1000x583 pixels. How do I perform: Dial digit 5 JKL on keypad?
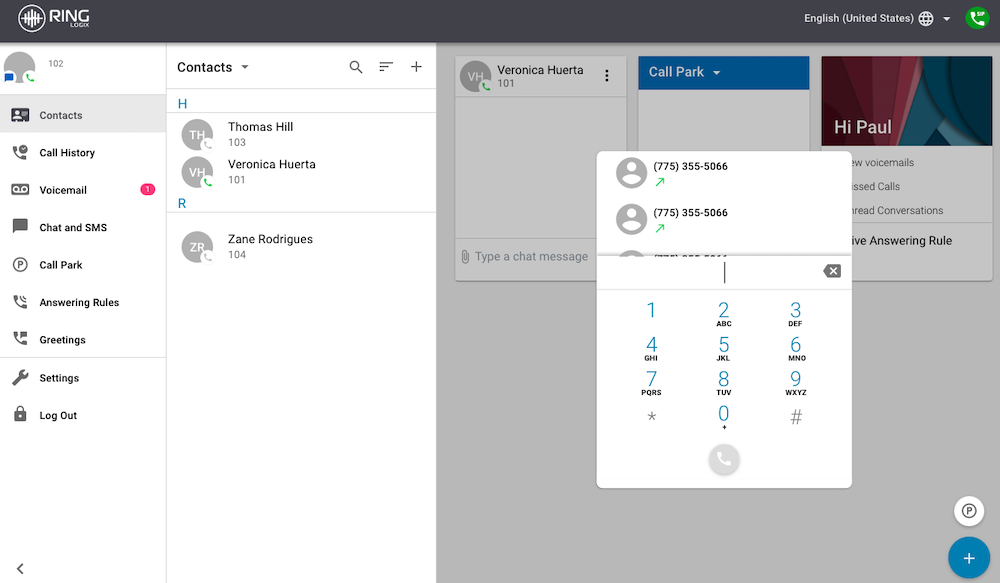point(724,348)
